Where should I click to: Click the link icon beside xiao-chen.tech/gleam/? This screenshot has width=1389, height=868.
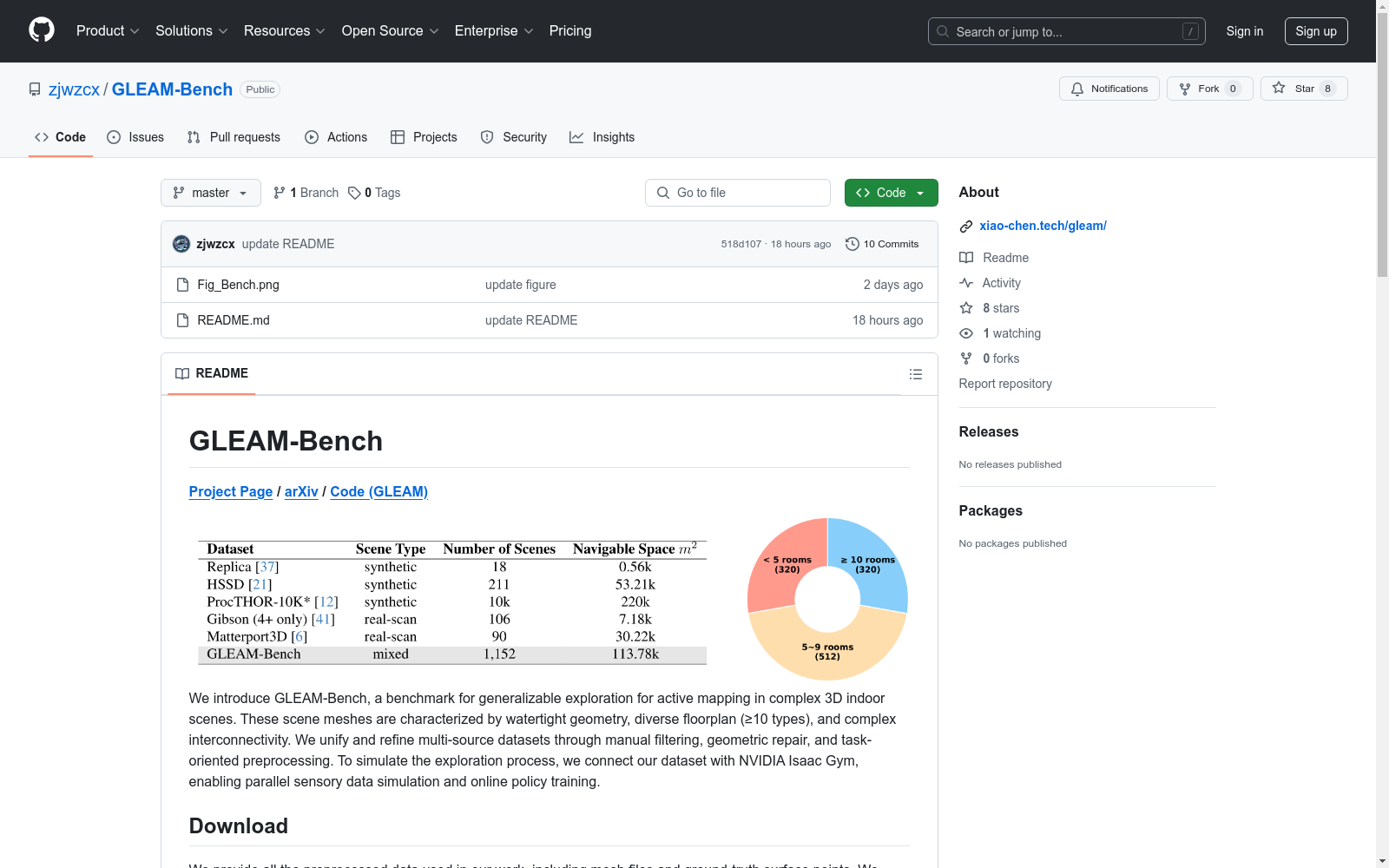(966, 227)
